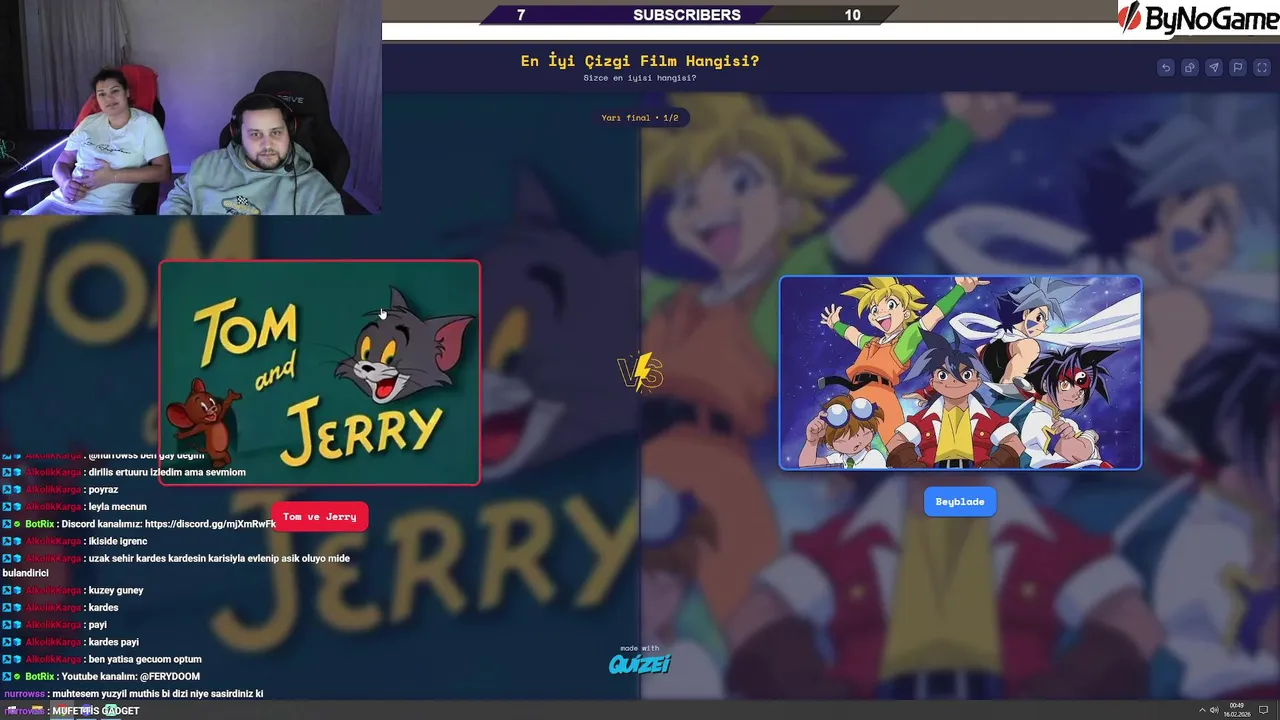
Task: Vote for Tom and Jerry image card
Action: coord(320,373)
